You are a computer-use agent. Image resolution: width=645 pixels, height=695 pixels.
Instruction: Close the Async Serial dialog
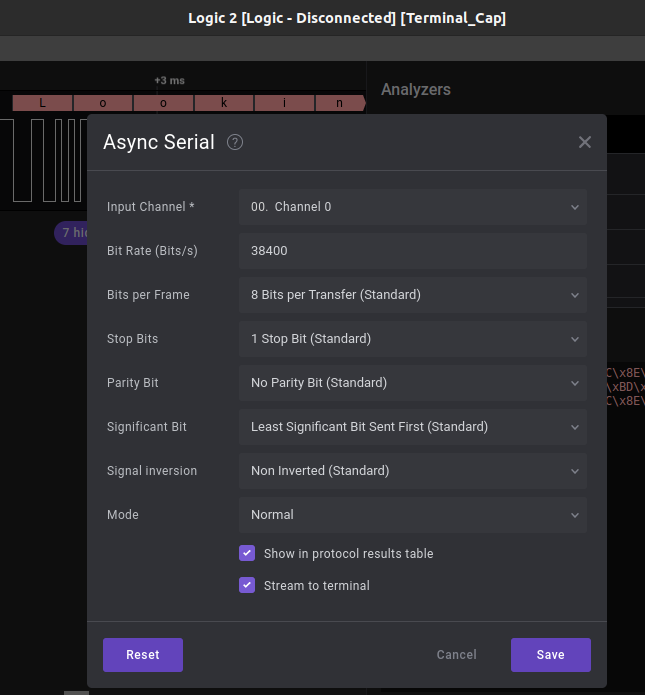[x=585, y=142]
